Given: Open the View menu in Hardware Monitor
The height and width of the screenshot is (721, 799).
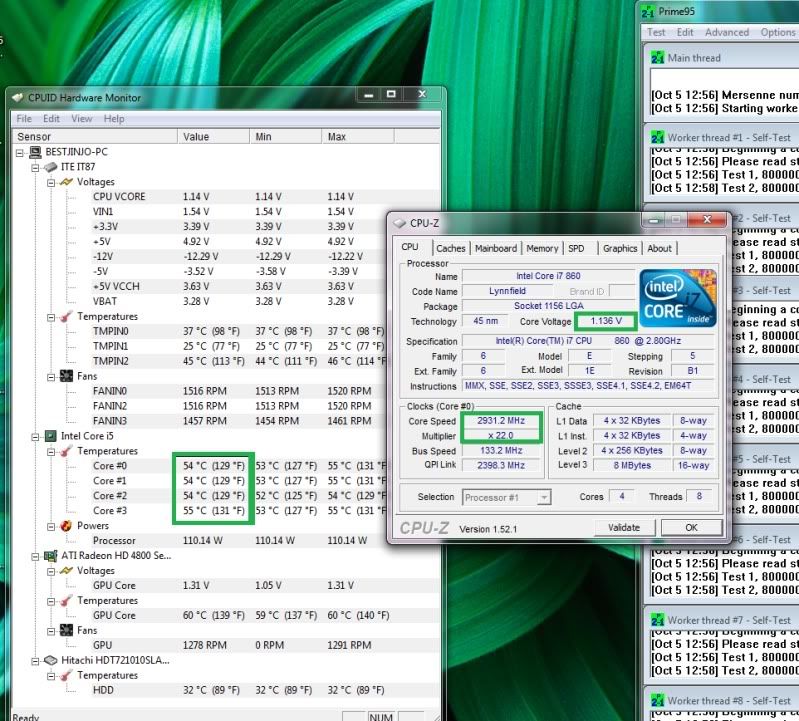Looking at the screenshot, I should coord(81,118).
